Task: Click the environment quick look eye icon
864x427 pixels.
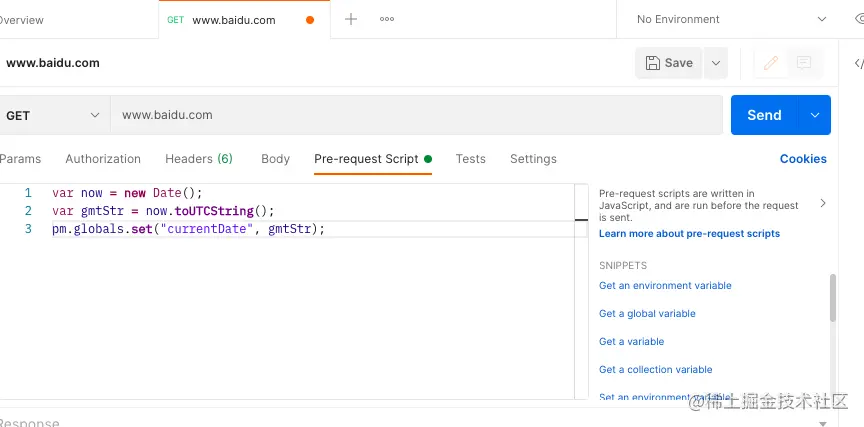Action: 859,19
